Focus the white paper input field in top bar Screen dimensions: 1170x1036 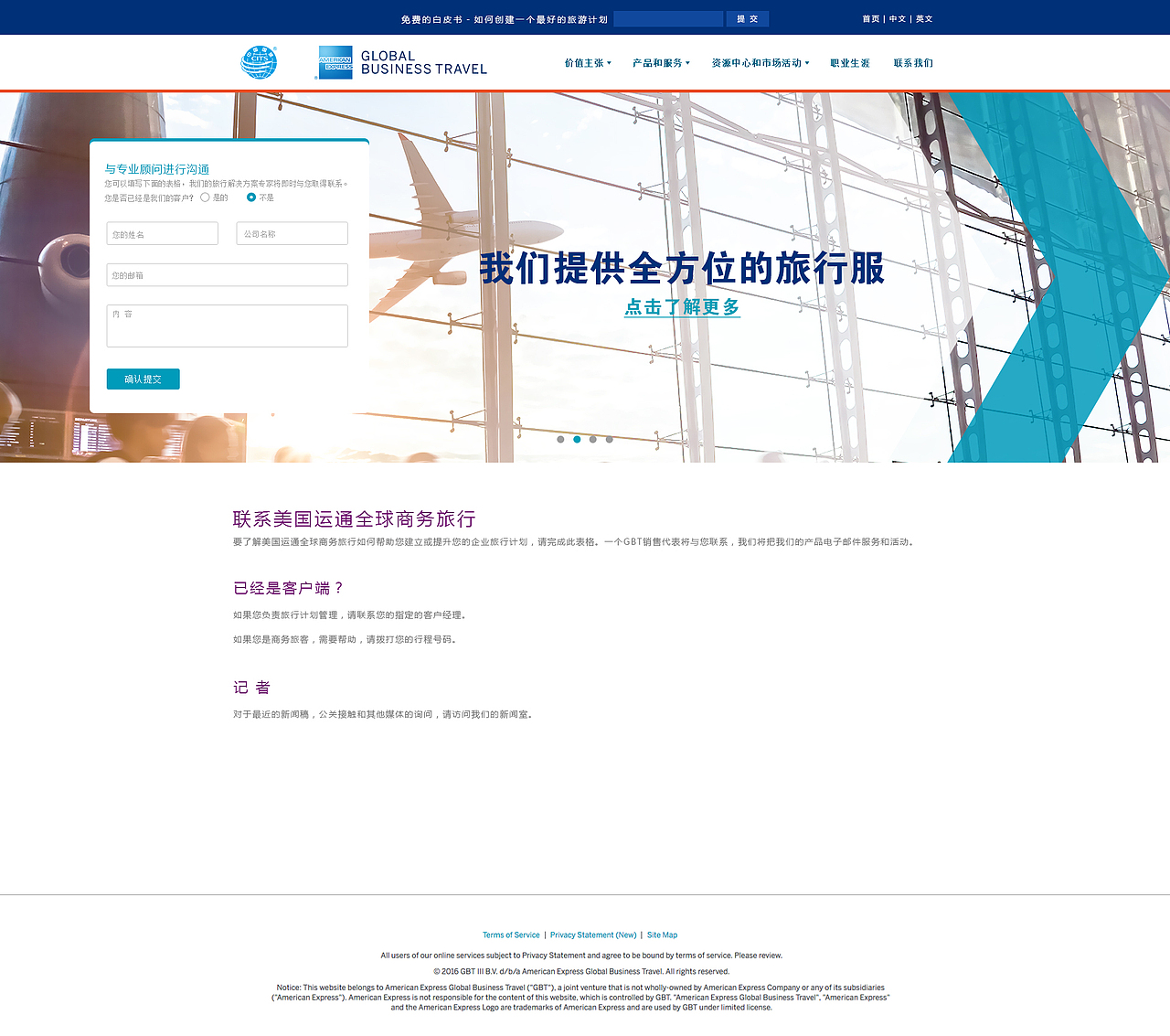(668, 18)
